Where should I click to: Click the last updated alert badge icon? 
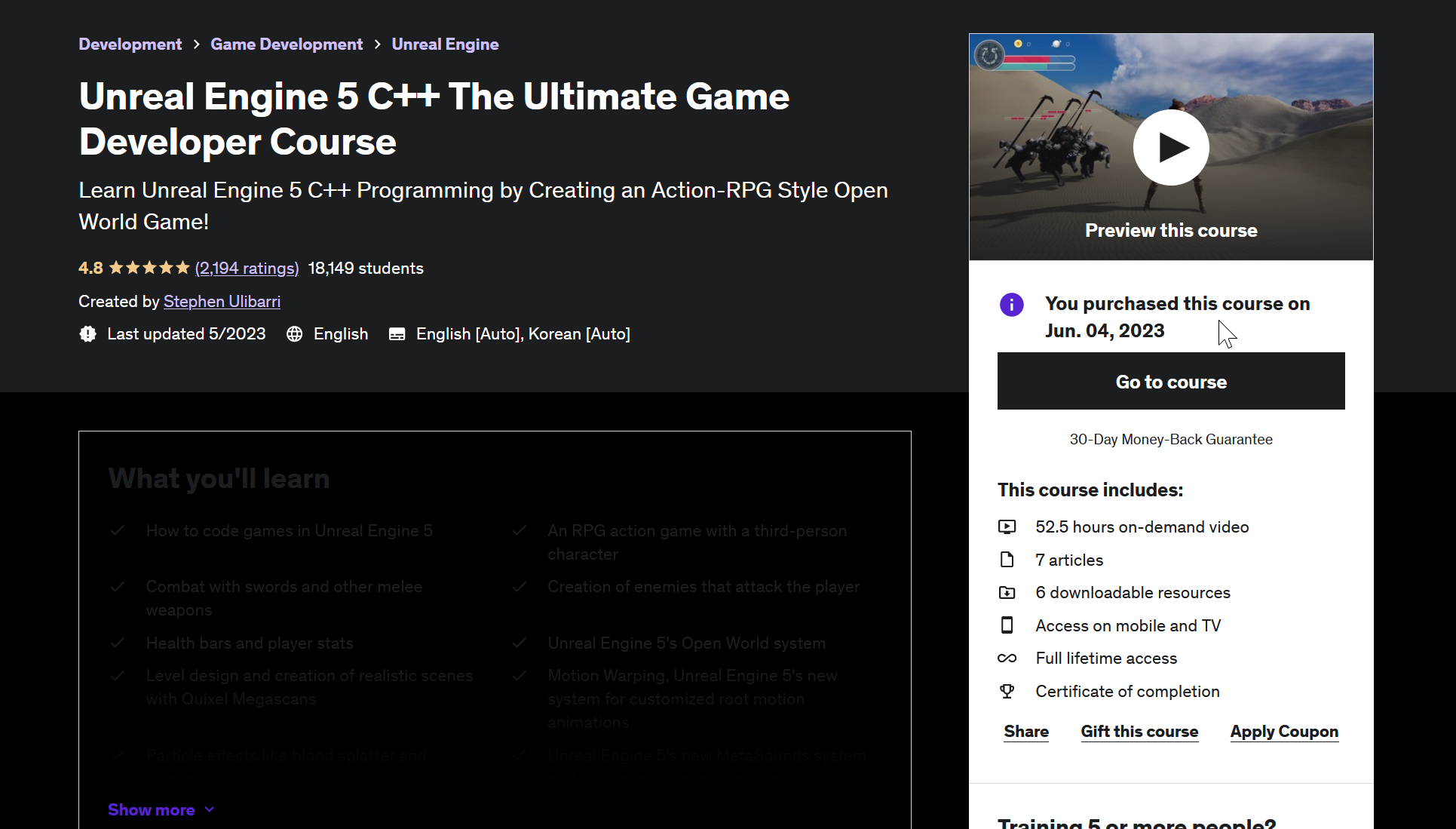click(x=87, y=334)
